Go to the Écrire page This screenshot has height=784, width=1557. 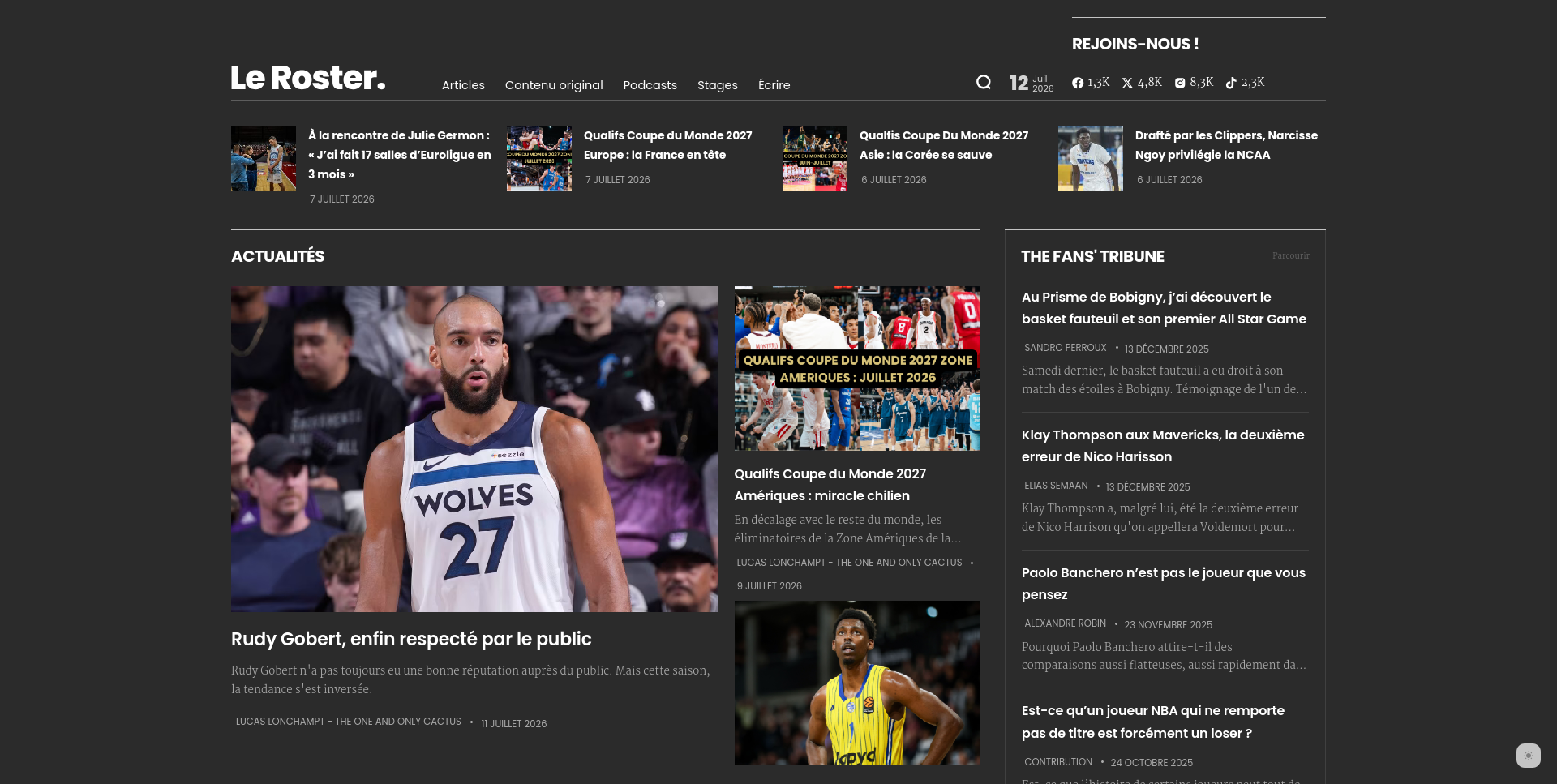pyautogui.click(x=774, y=85)
